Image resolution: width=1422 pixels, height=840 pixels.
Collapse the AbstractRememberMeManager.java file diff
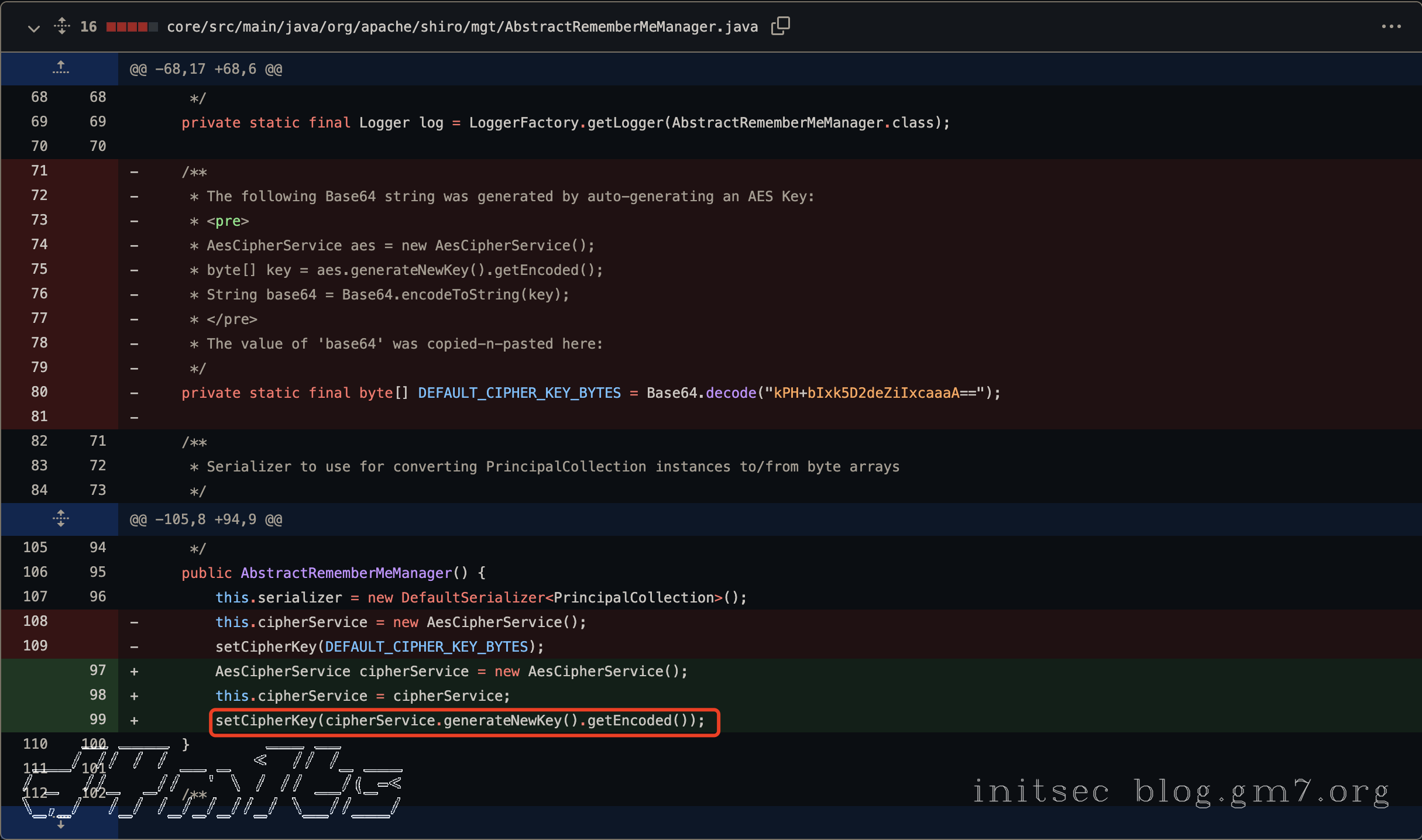tap(33, 27)
